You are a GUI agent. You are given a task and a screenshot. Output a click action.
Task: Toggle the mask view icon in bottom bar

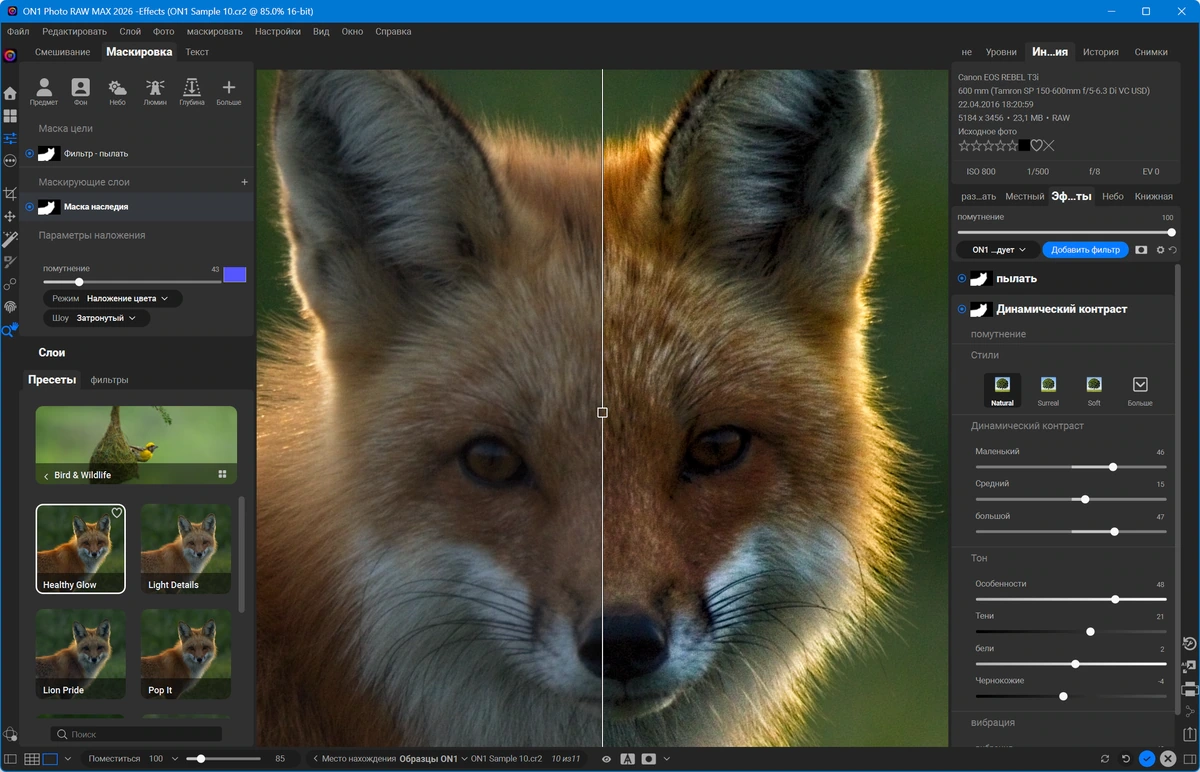click(x=649, y=759)
